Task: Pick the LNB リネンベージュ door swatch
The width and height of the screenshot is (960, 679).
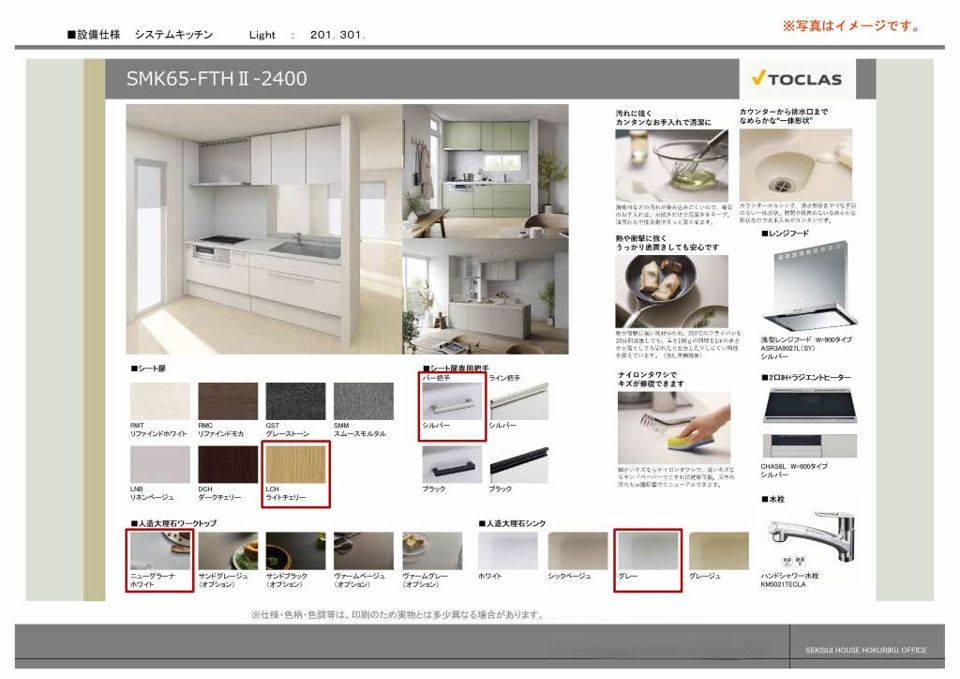Action: coord(160,465)
